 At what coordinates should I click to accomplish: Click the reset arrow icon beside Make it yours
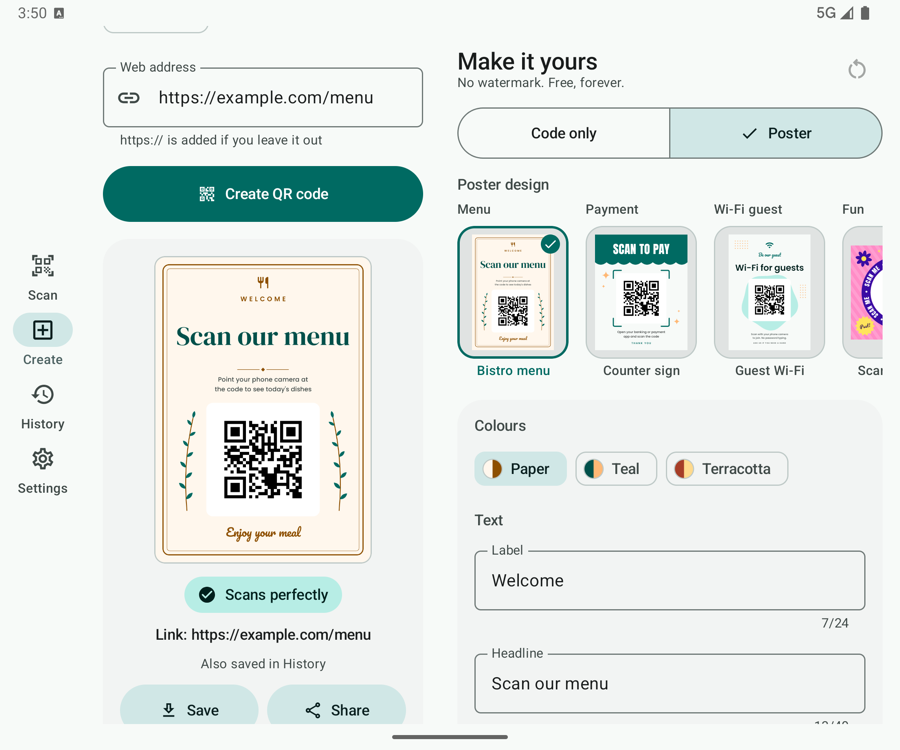click(856, 69)
